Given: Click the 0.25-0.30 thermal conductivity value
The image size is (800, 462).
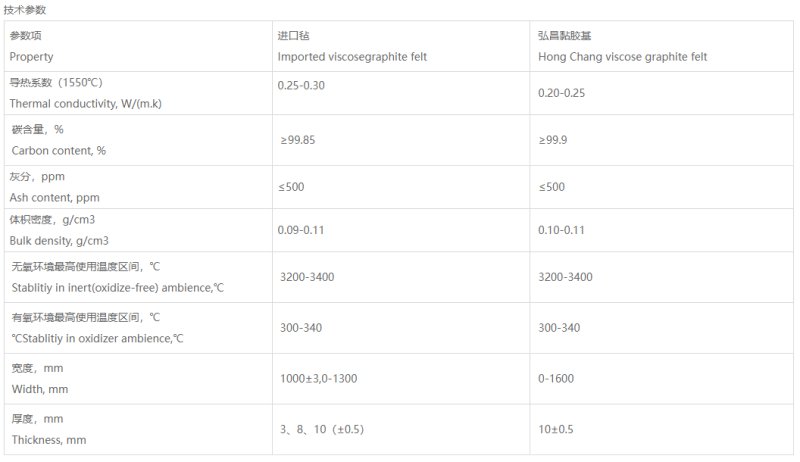Looking at the screenshot, I should pyautogui.click(x=301, y=85).
